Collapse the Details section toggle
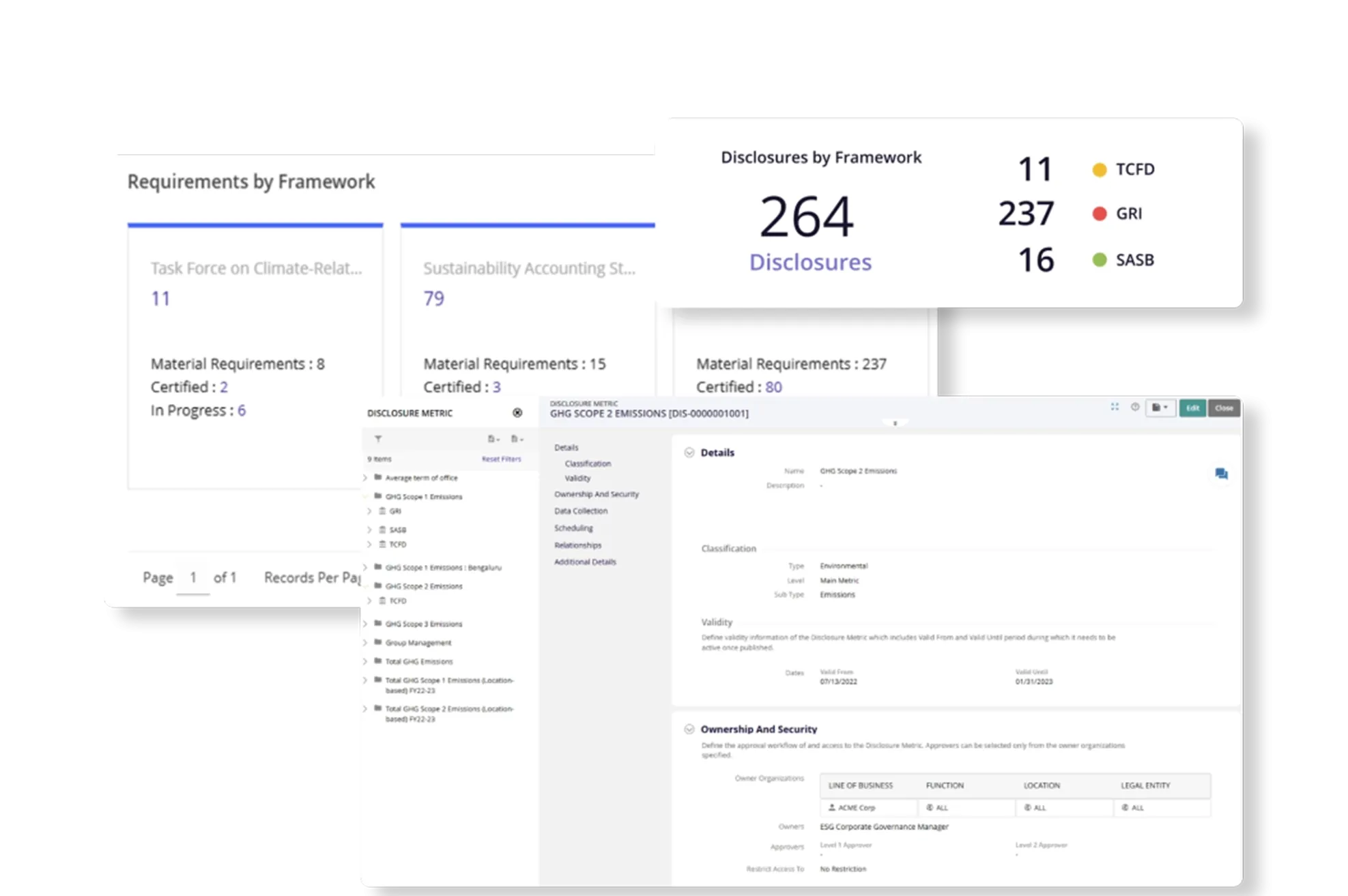The image size is (1348, 896). click(689, 452)
